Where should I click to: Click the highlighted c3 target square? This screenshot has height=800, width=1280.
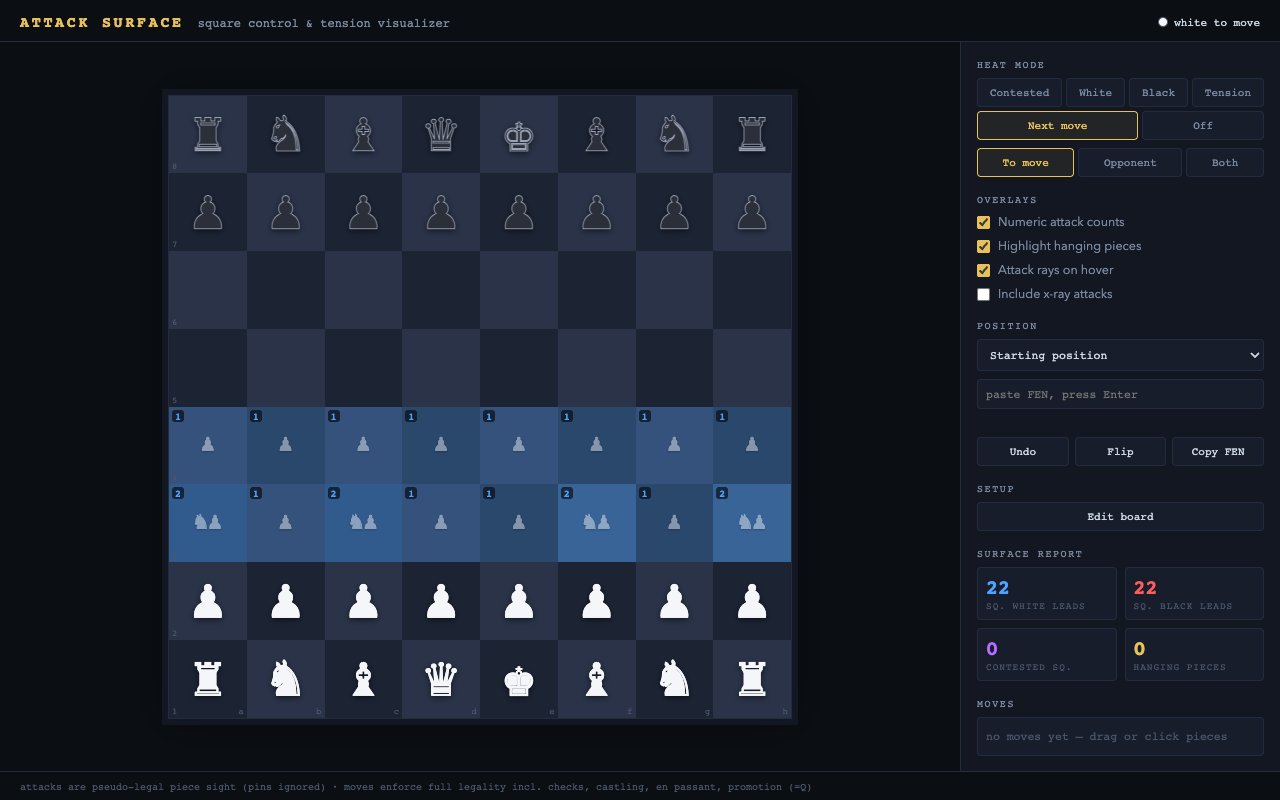pos(363,523)
